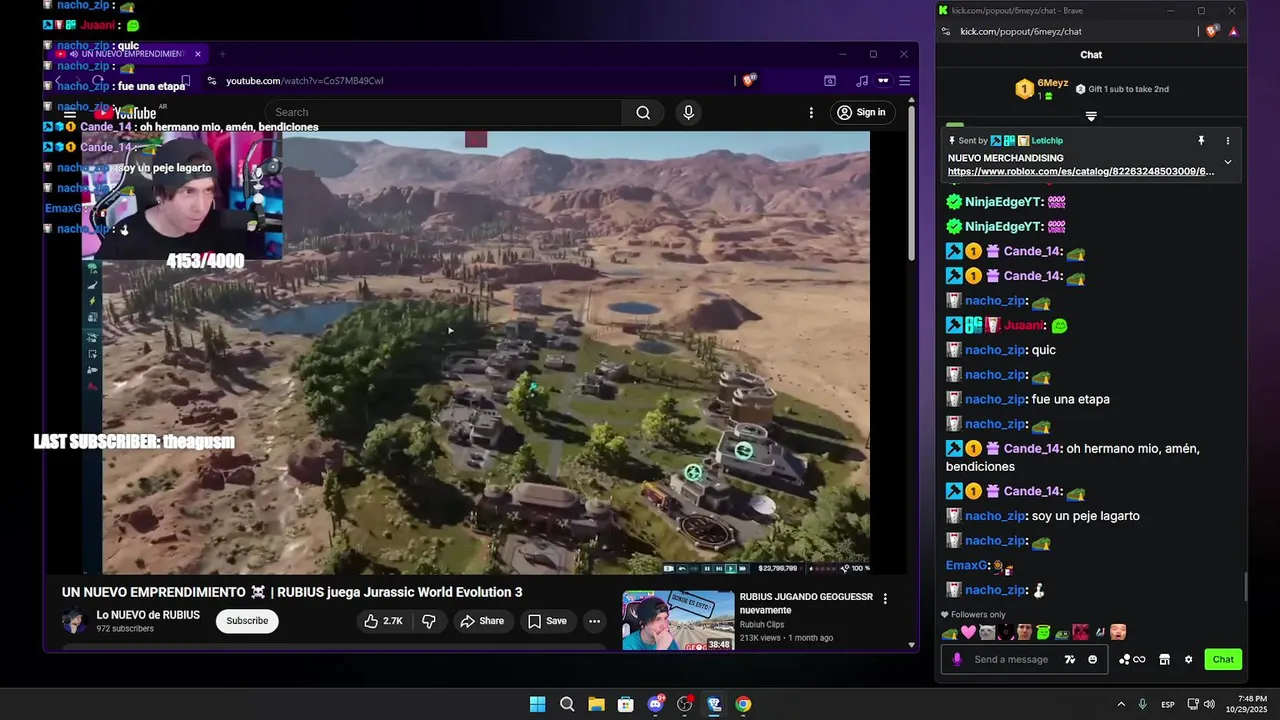Expand the chat leaderboard arrow

(1091, 116)
